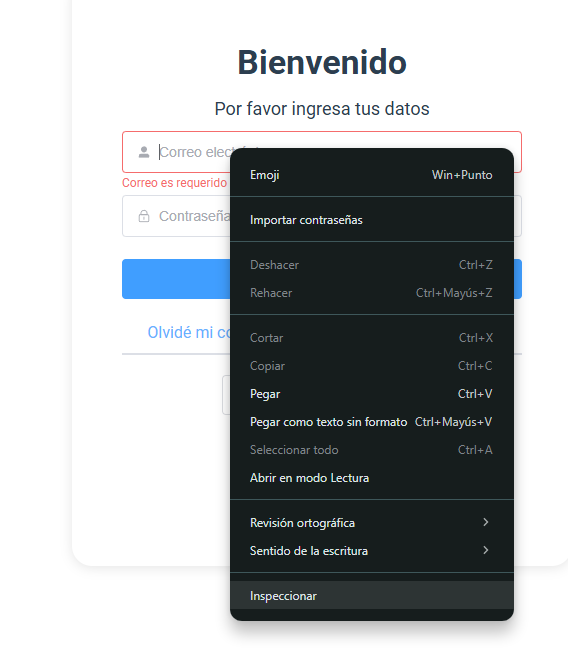This screenshot has height=662, width=568.
Task: Click the padlock icon in password field
Action: [x=144, y=216]
